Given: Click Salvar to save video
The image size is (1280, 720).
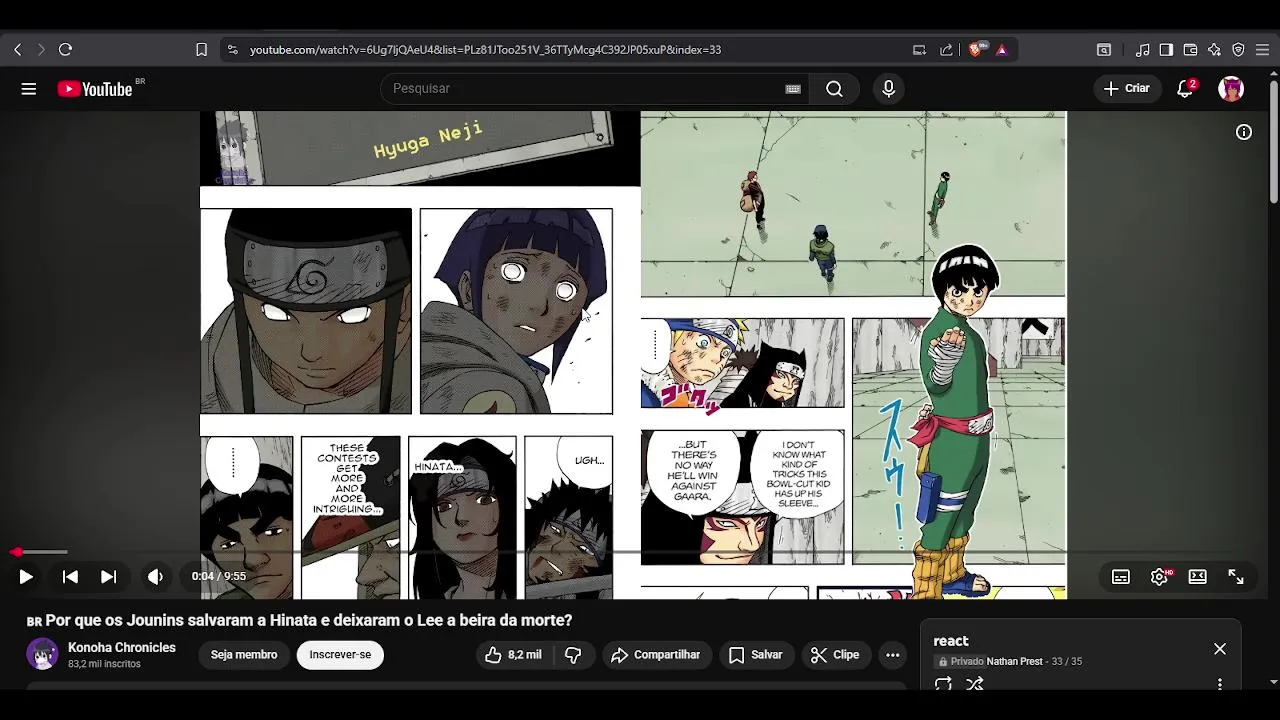Looking at the screenshot, I should [x=756, y=655].
